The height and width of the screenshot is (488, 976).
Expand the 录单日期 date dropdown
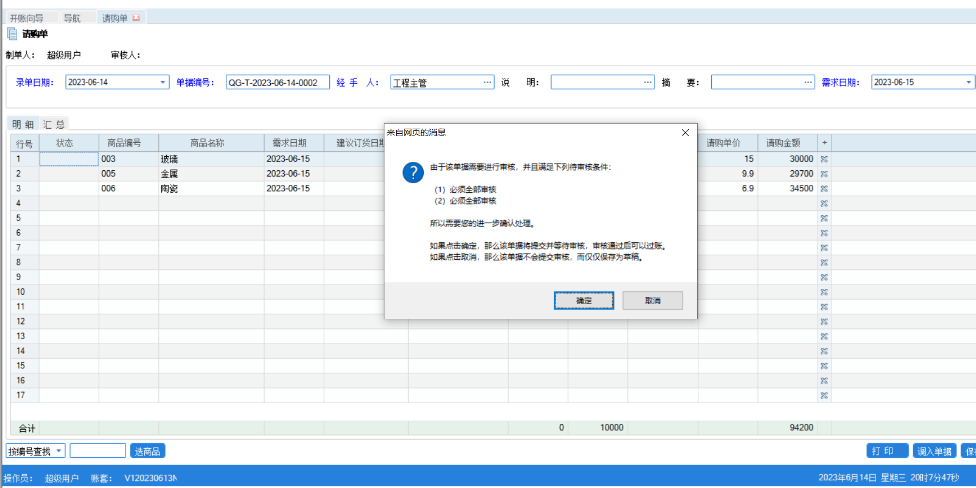(x=164, y=83)
